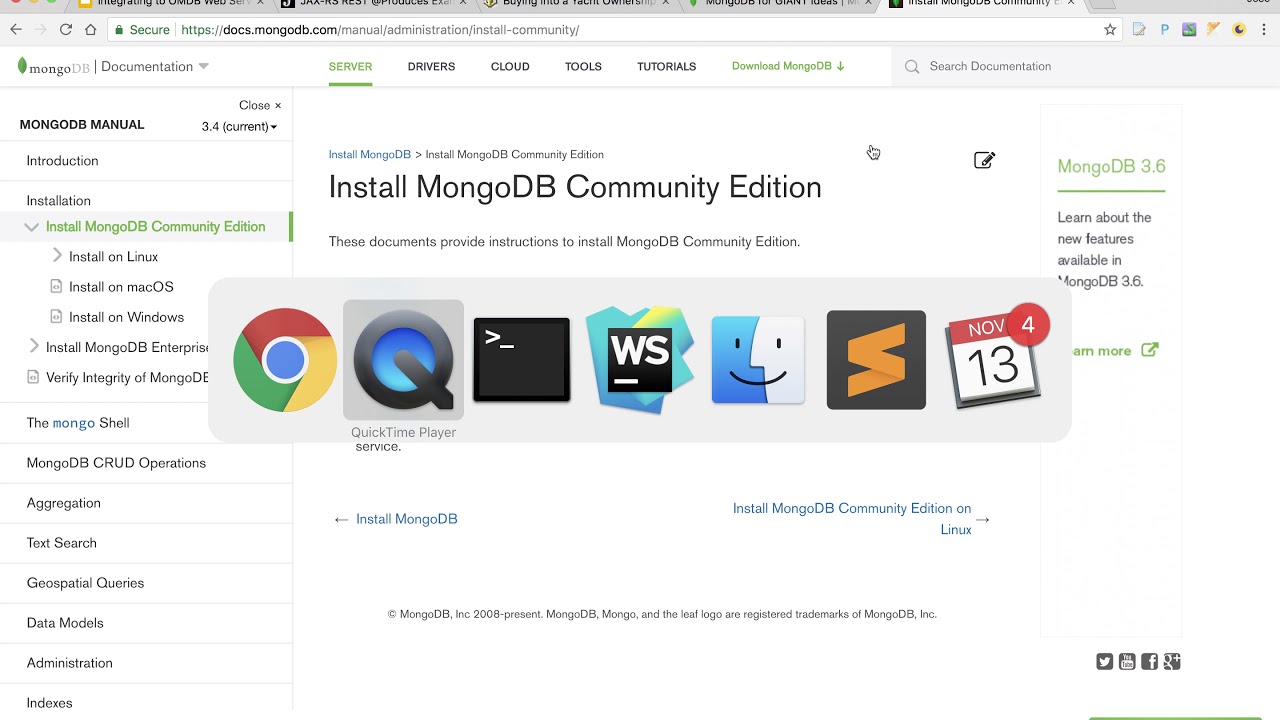Open Introduction in the sidebar
Screen dimensions: 1280x720
(62, 161)
